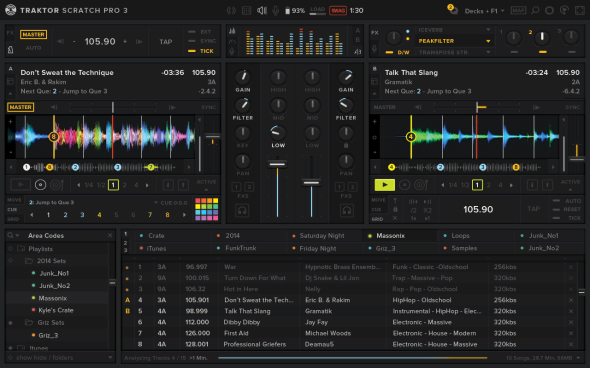Click the Traktor logo icon
Screen dimensions: 590x368
tap(11, 10)
